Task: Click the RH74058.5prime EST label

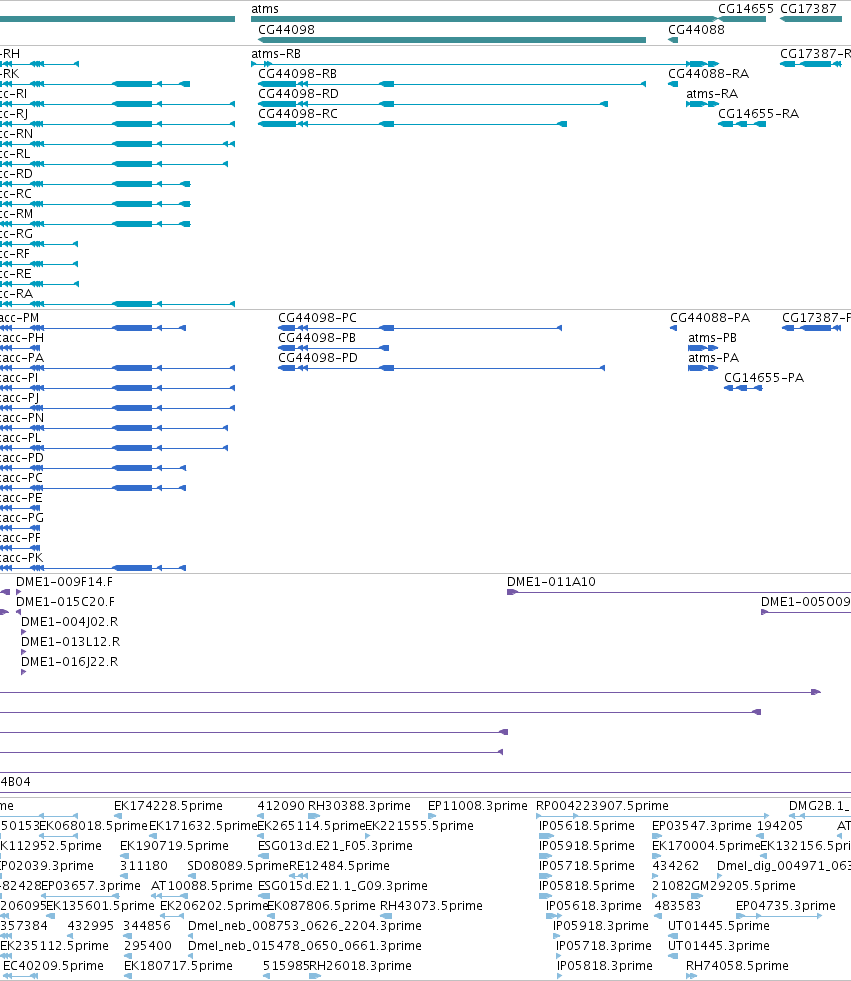Action: coord(737,966)
